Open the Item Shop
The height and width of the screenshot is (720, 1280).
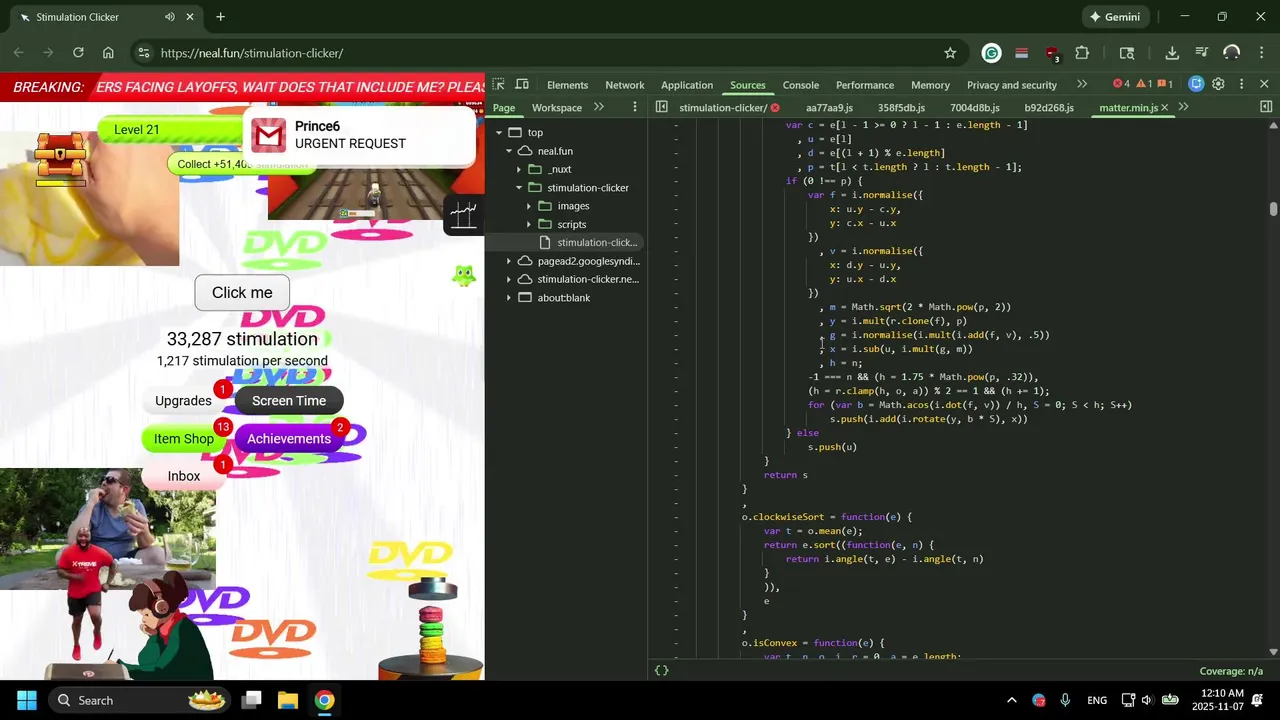click(x=184, y=439)
